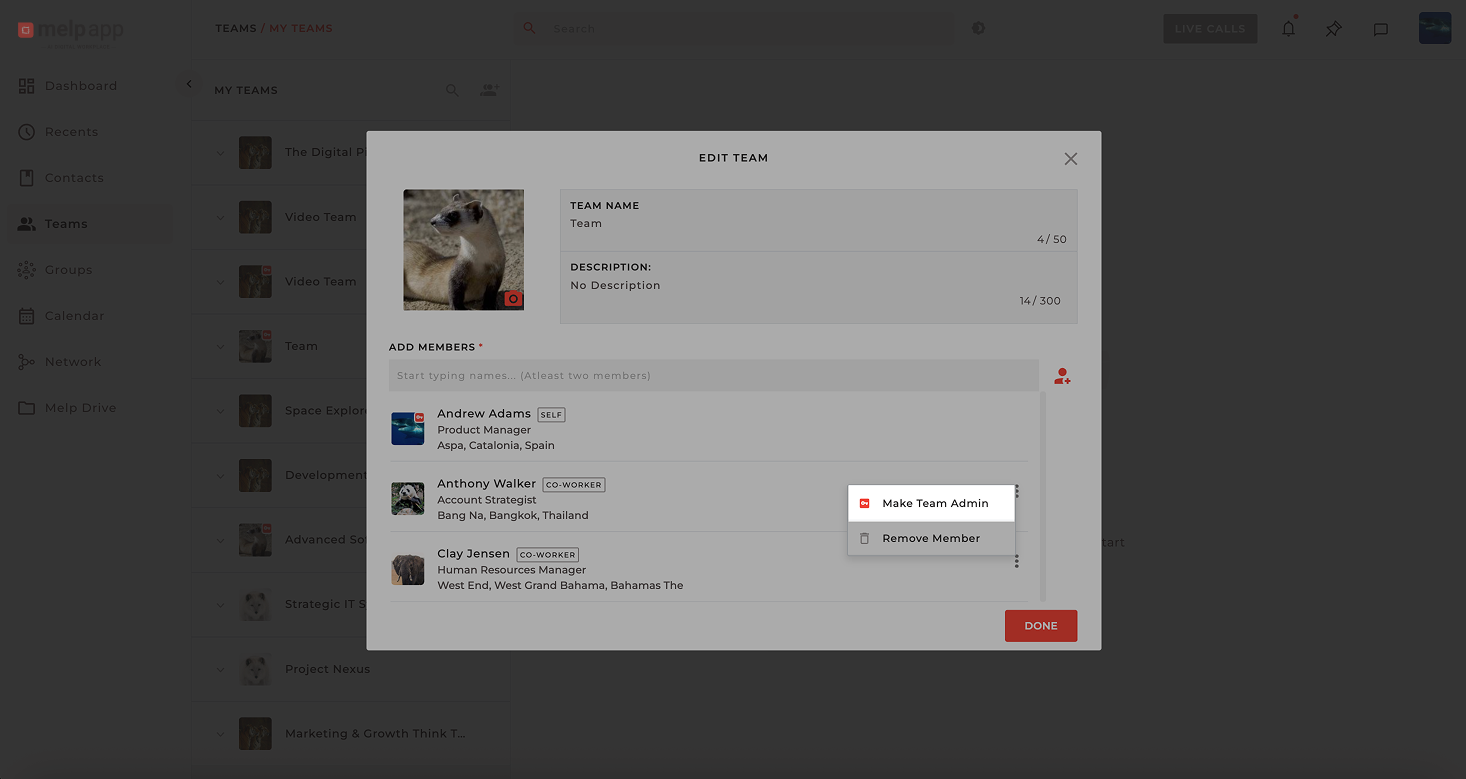Open Clay Jensen's three-dot options menu

1016,562
